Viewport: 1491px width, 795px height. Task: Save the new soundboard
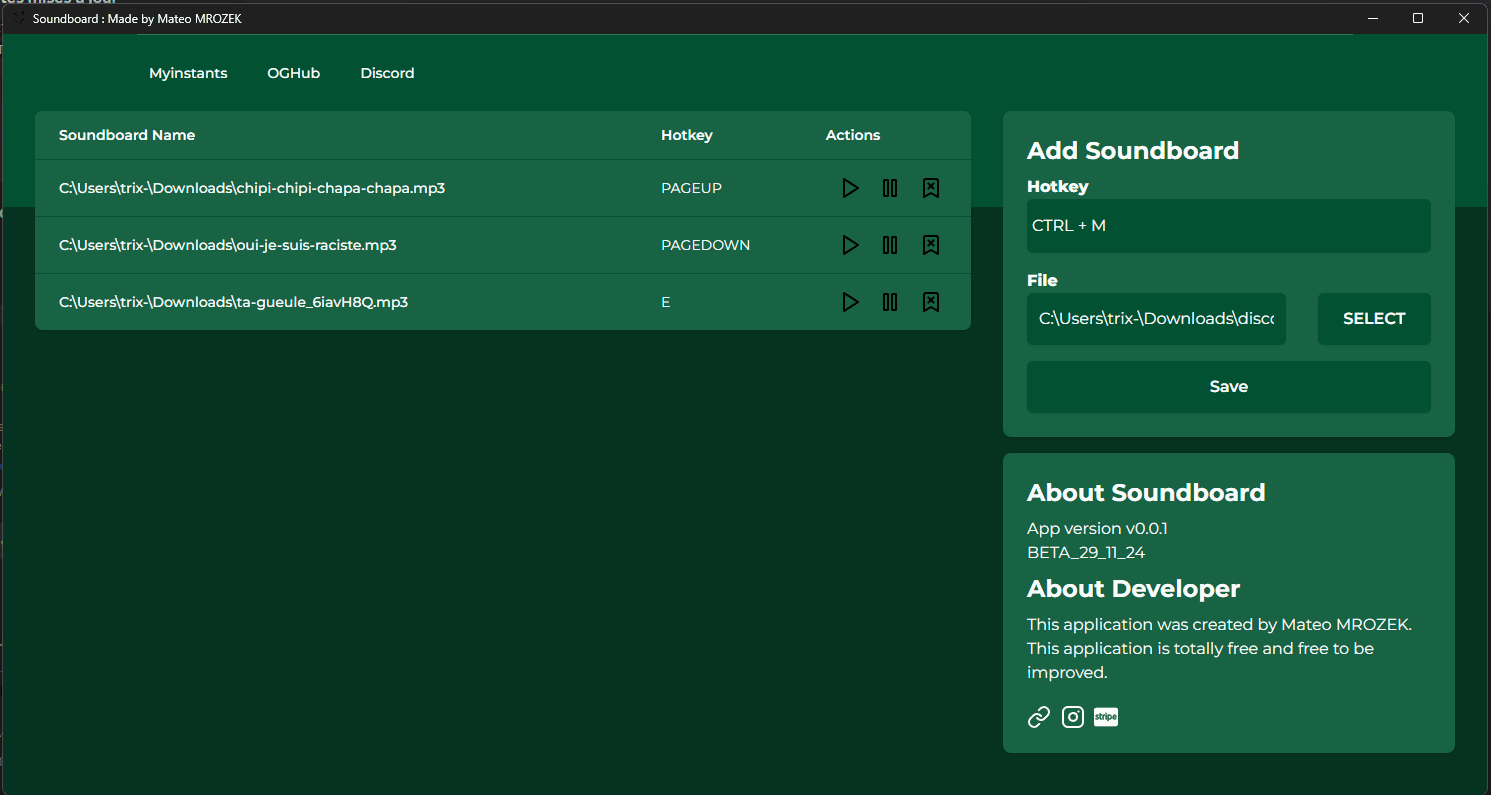point(1229,387)
